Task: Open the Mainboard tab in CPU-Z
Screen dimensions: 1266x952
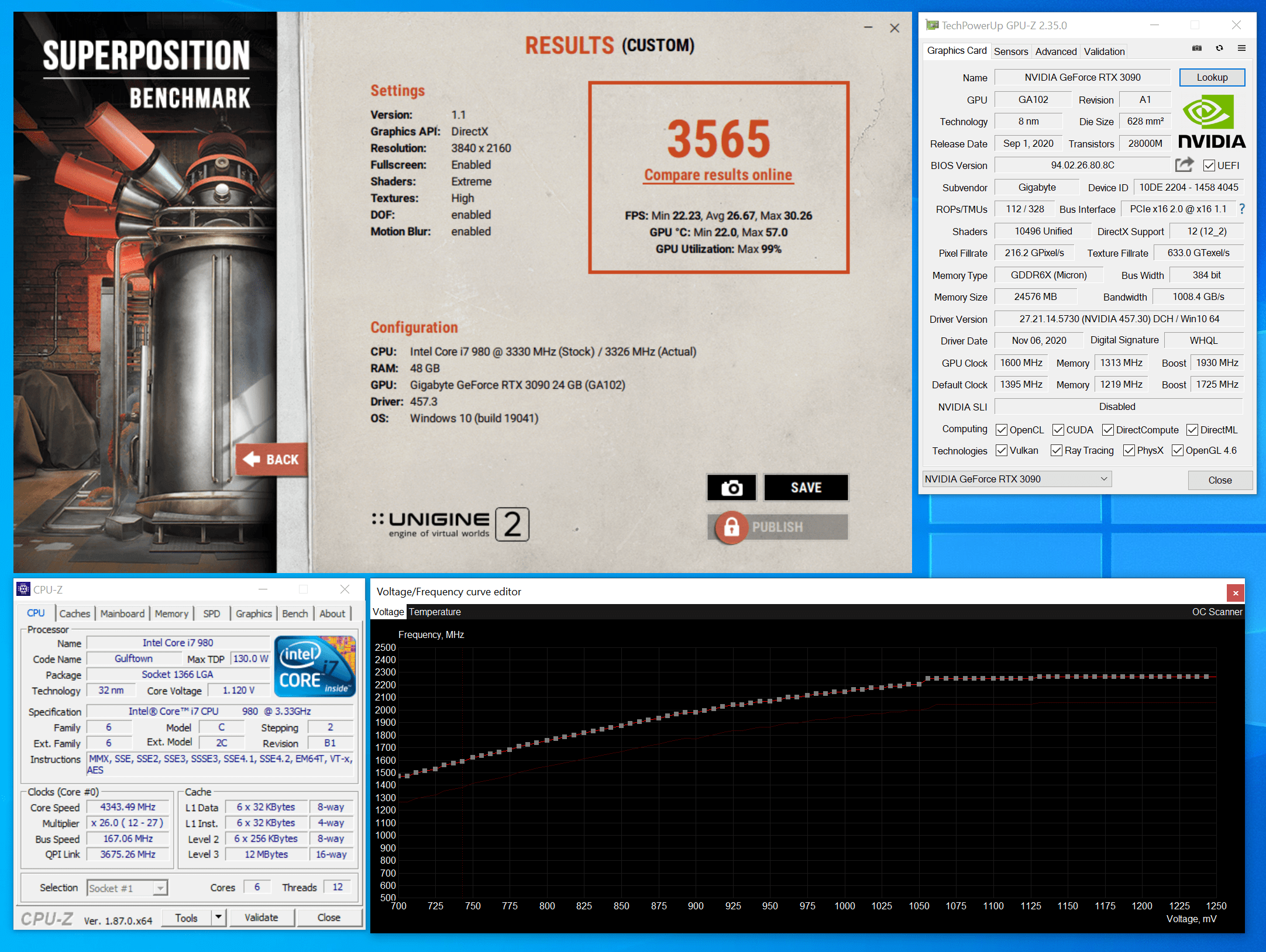Action: coord(122,613)
